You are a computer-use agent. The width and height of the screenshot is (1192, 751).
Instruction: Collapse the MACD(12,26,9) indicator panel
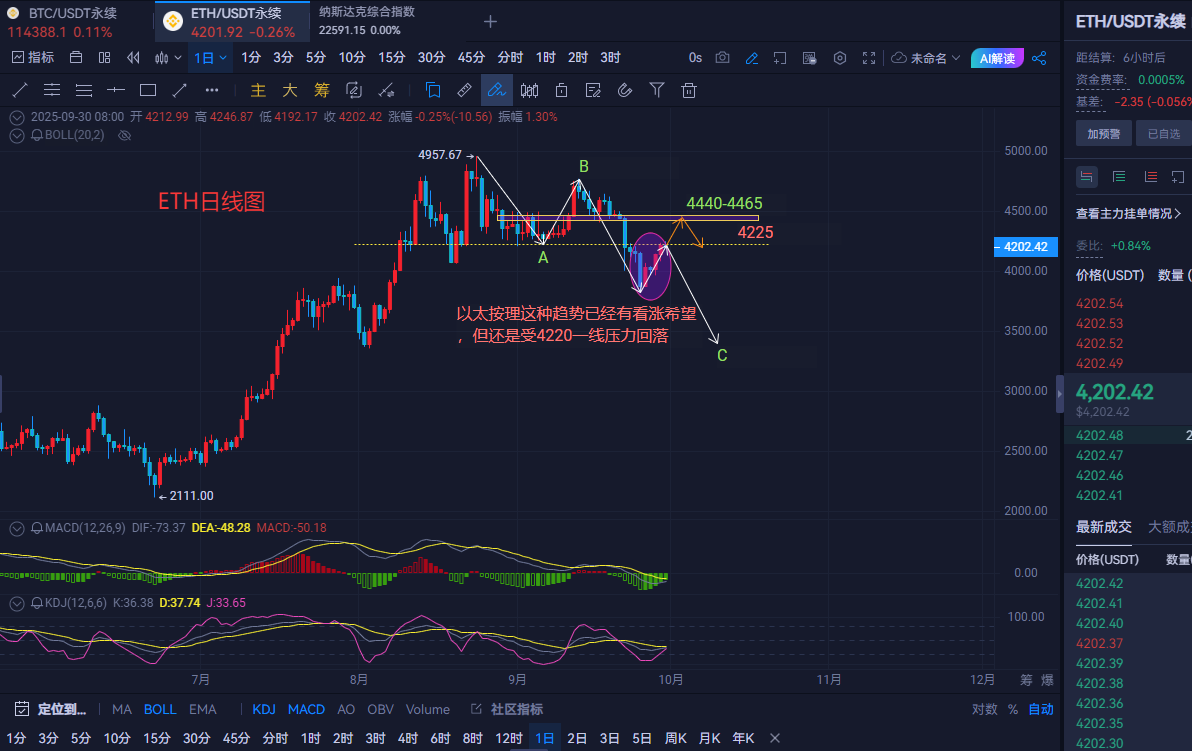17,528
